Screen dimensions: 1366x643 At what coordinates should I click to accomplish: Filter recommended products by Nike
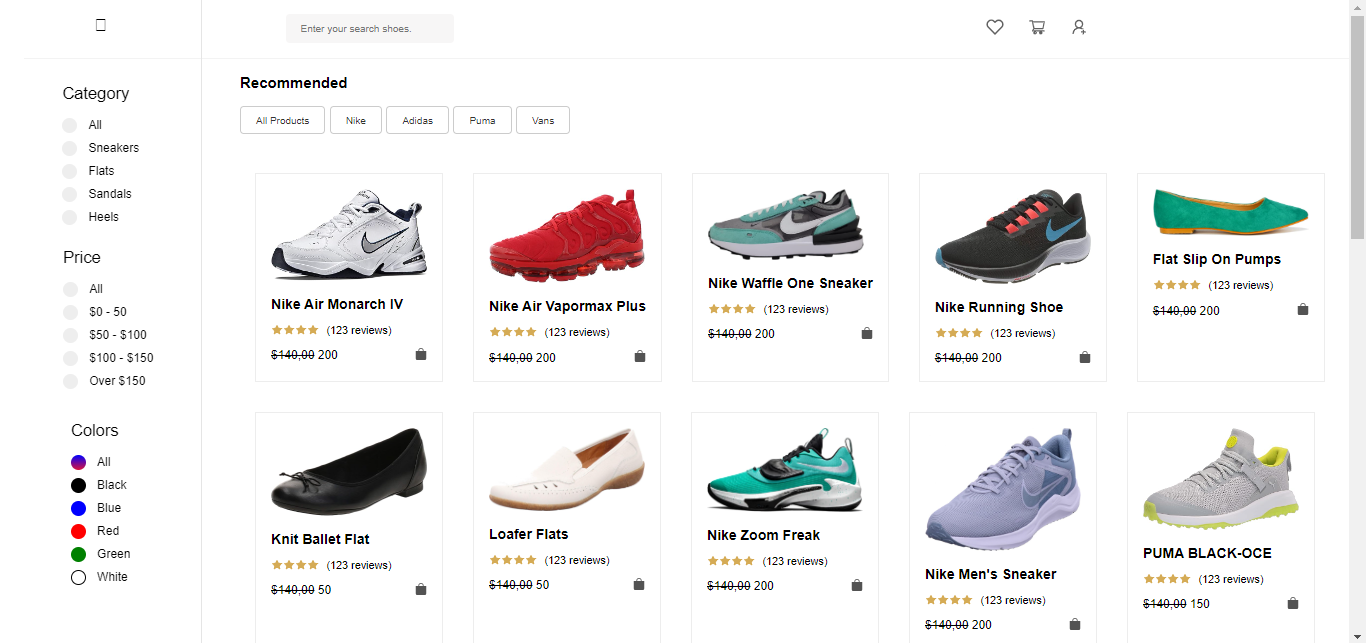[x=356, y=120]
